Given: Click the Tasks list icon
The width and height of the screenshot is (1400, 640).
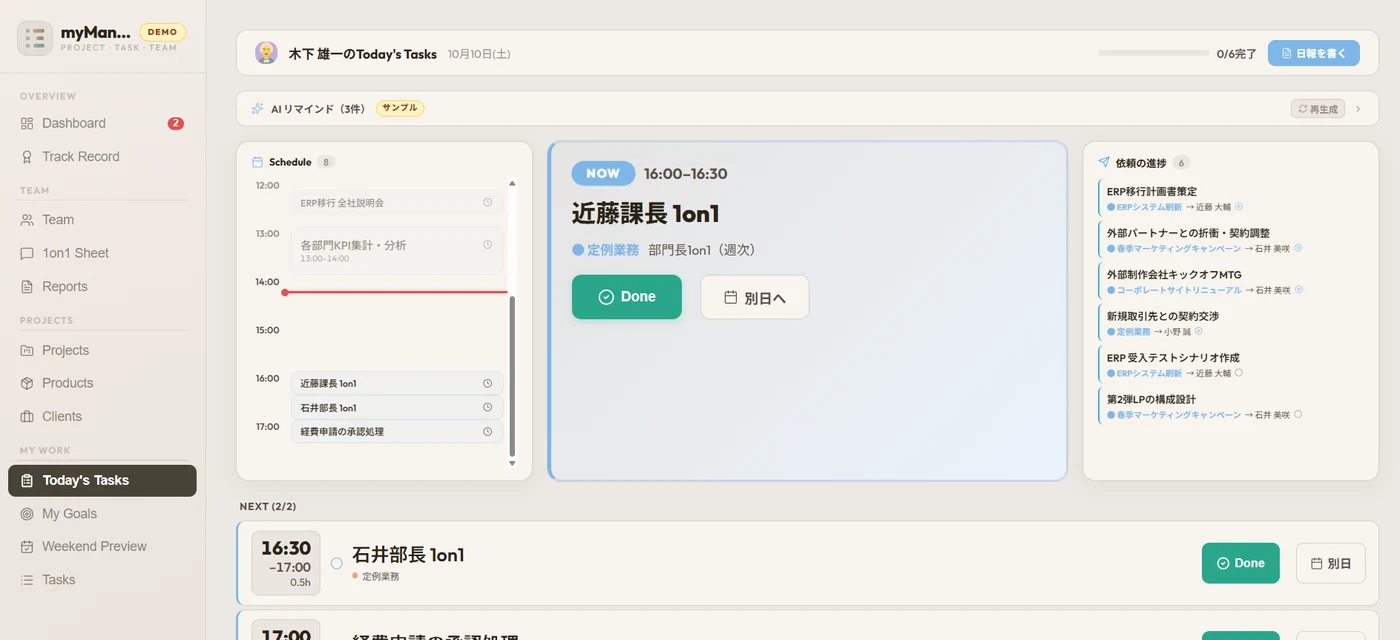Looking at the screenshot, I should pyautogui.click(x=27, y=580).
